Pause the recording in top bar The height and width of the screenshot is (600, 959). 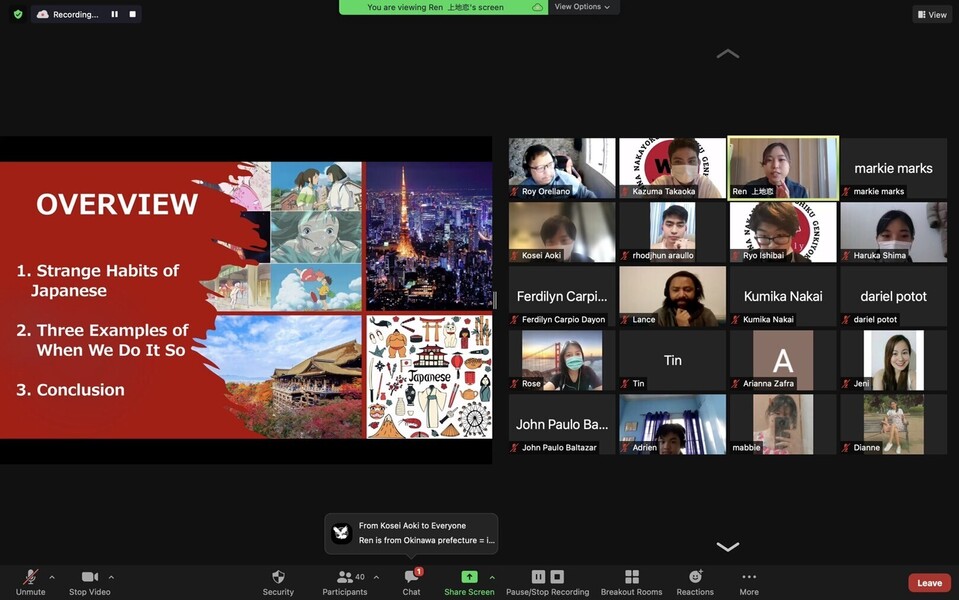[x=115, y=14]
